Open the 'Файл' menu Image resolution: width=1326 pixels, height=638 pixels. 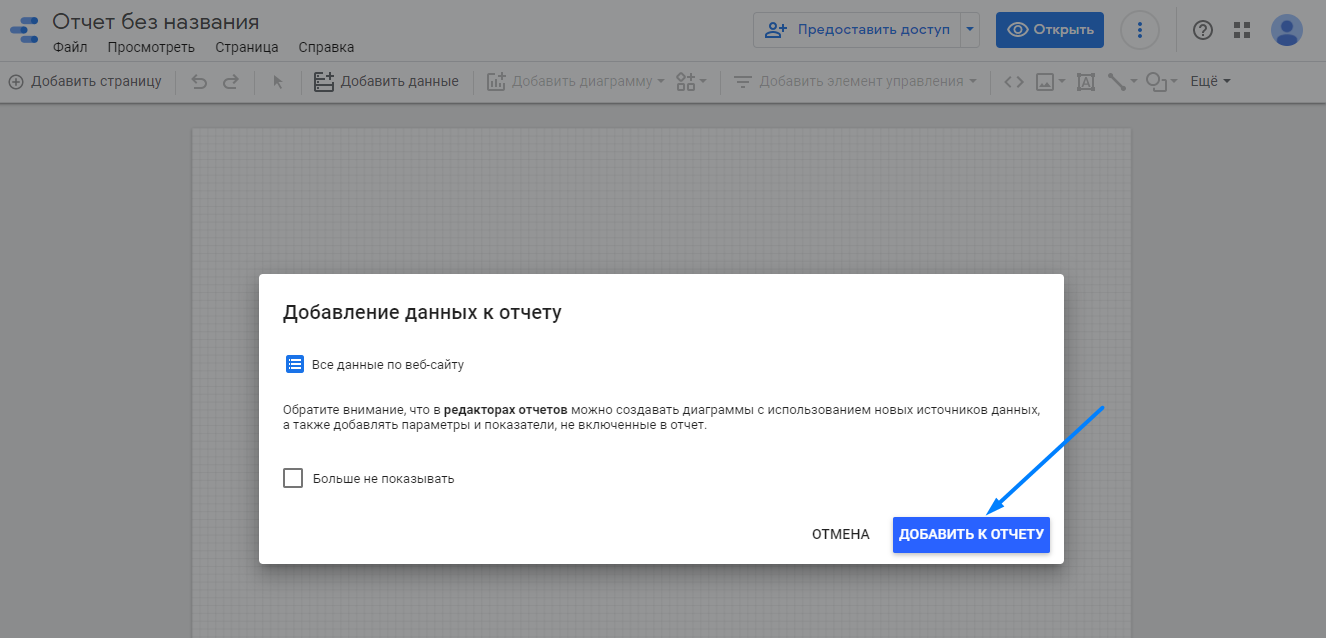tap(70, 47)
